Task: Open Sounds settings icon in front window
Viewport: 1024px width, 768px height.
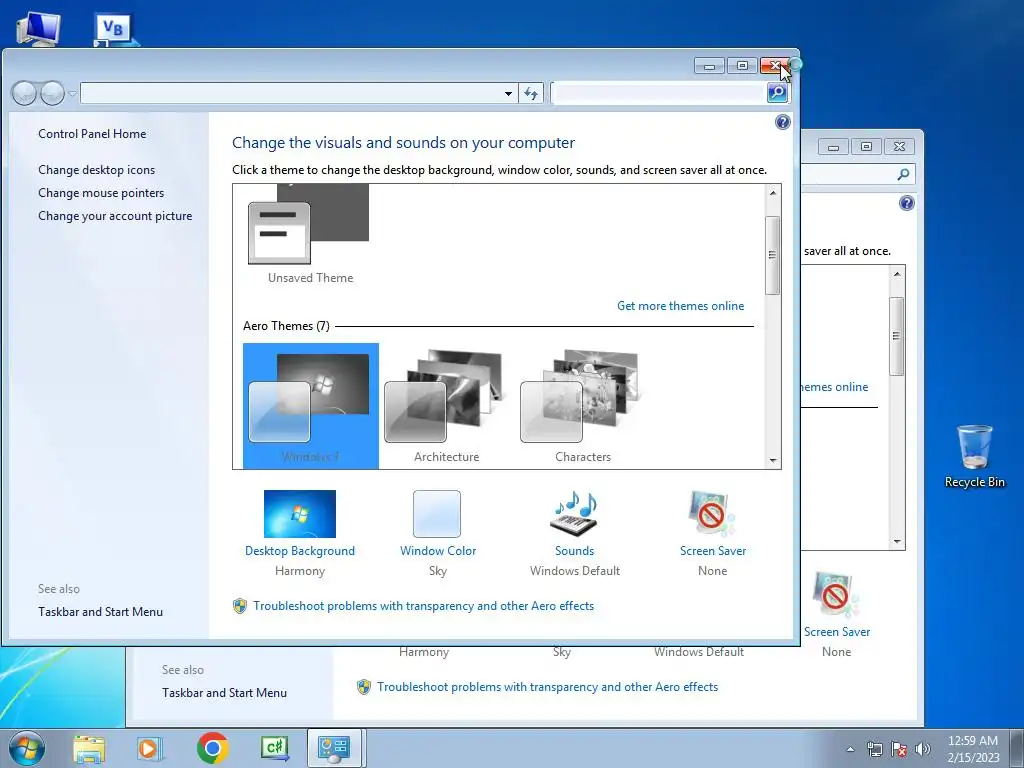Action: 574,514
